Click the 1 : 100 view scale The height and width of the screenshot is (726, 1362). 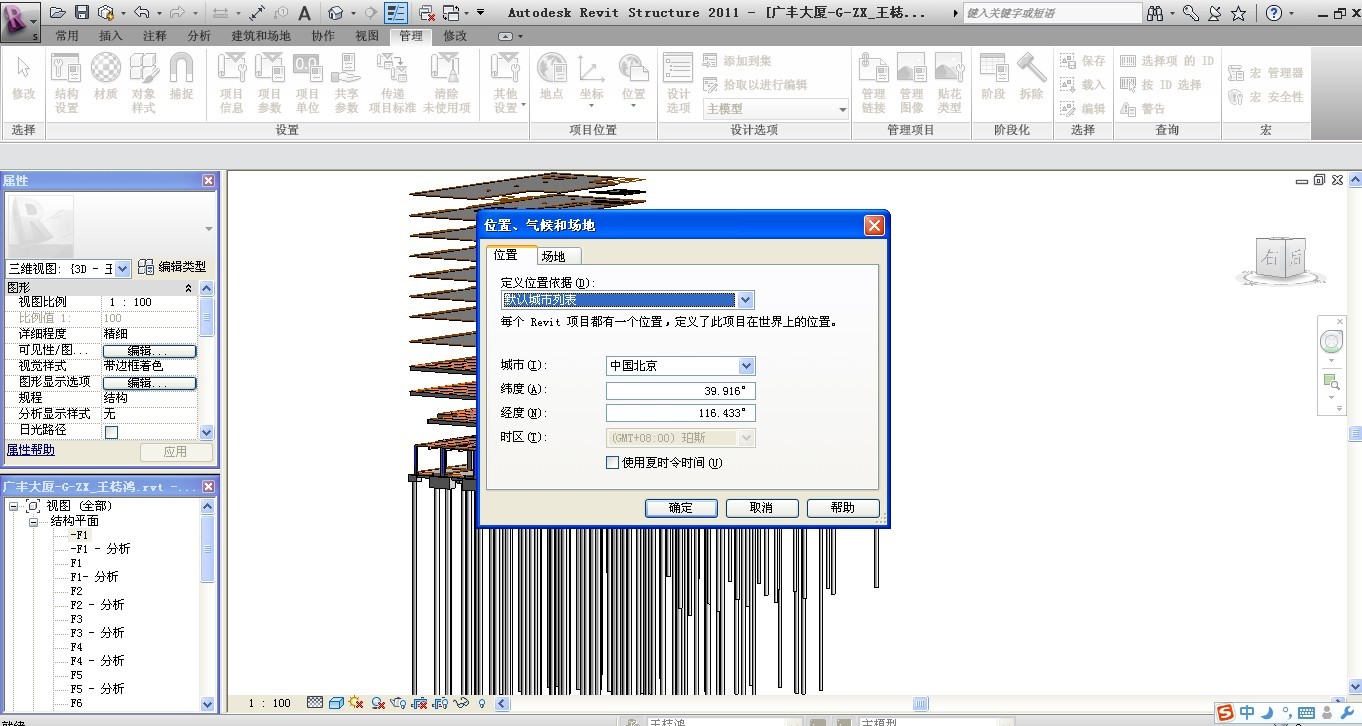click(269, 704)
